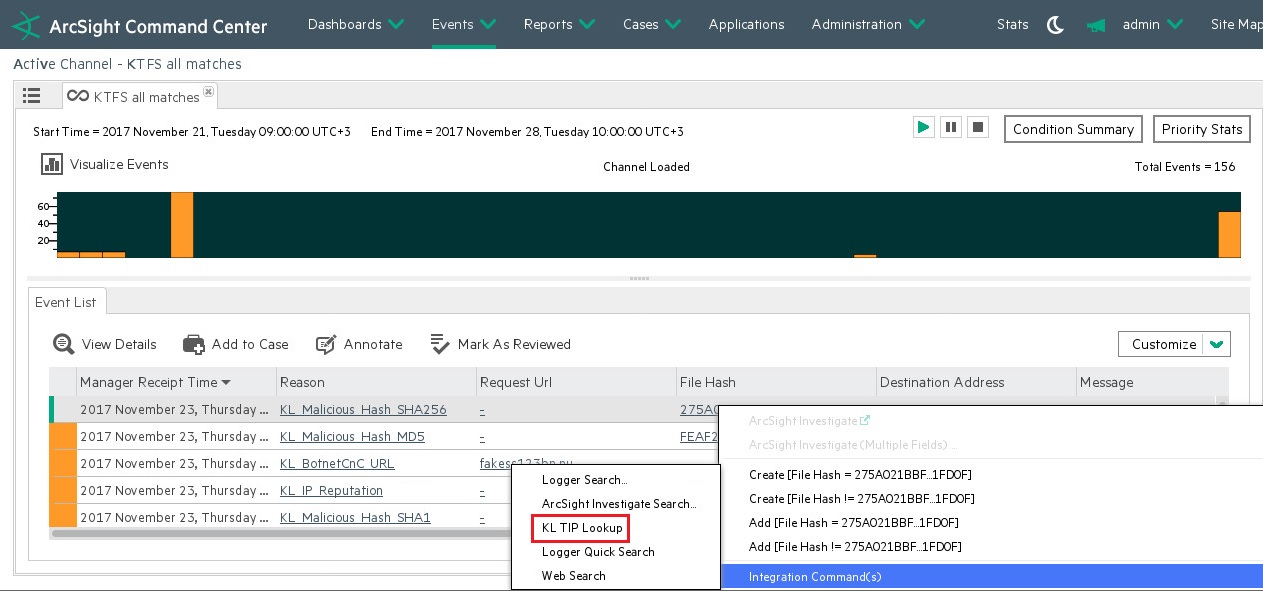Click the Add to Case icon

[194, 344]
